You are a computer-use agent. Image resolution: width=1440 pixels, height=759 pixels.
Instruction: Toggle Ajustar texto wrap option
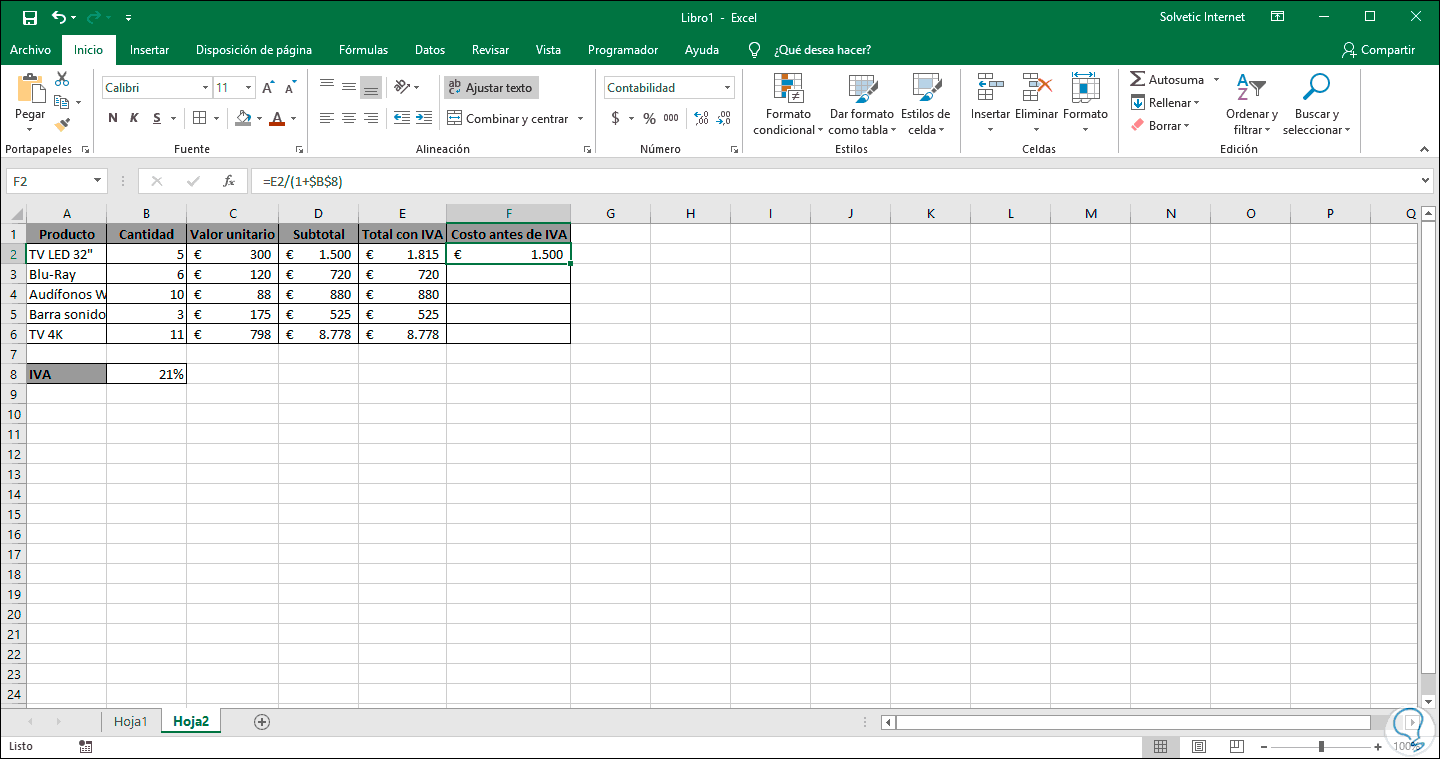coord(491,88)
